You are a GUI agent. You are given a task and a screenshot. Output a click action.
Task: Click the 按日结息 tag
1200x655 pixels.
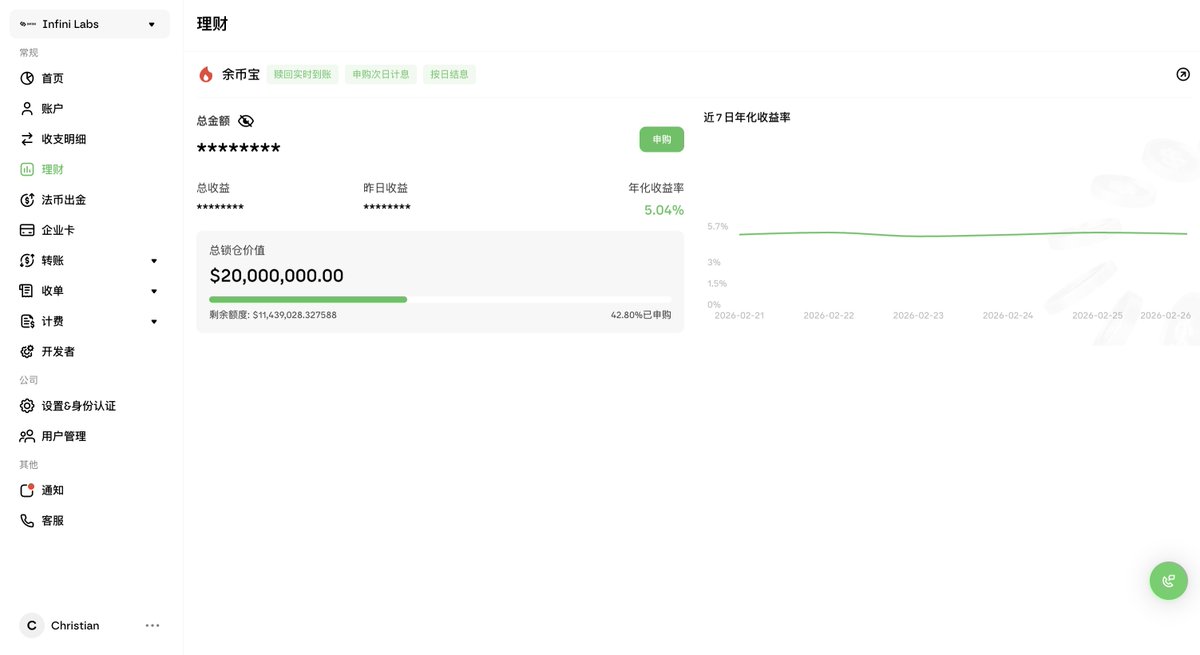click(449, 74)
